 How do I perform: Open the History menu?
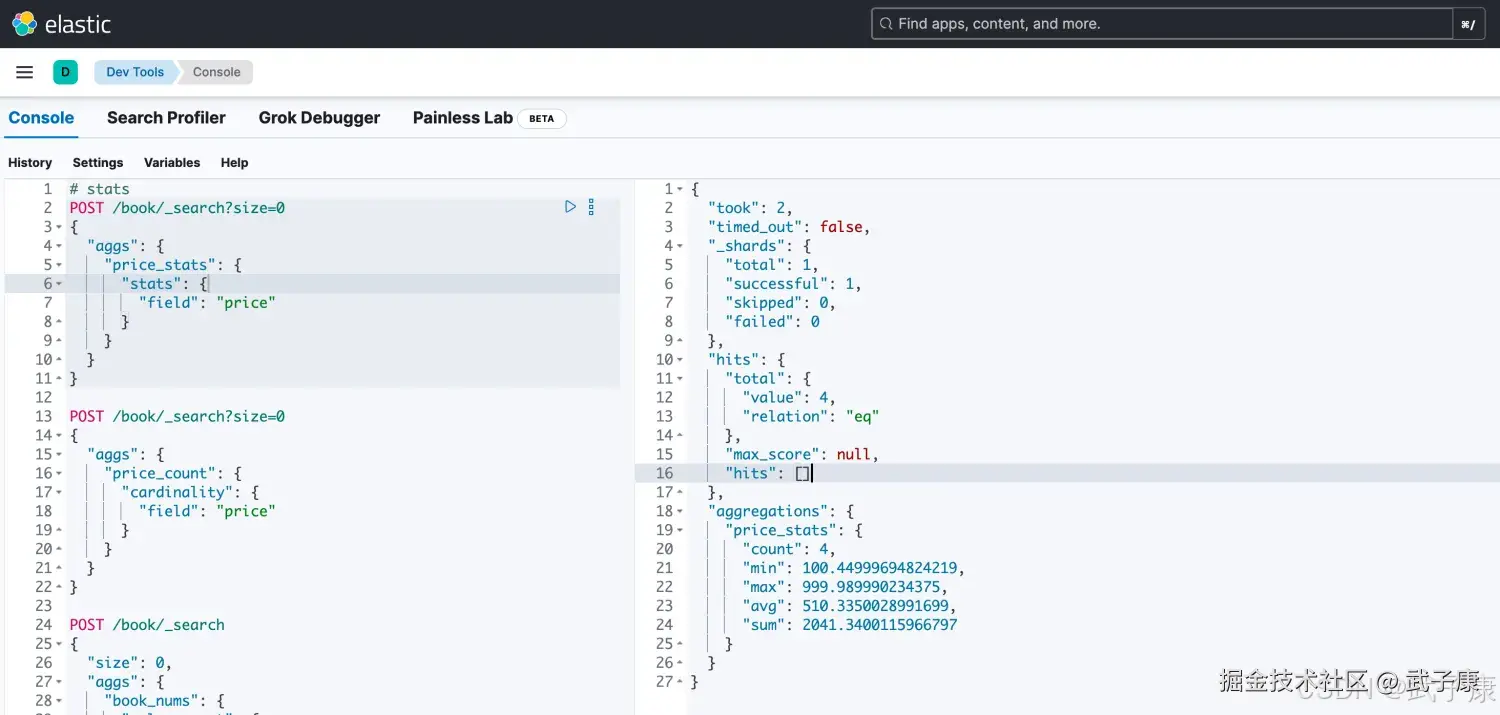(30, 162)
